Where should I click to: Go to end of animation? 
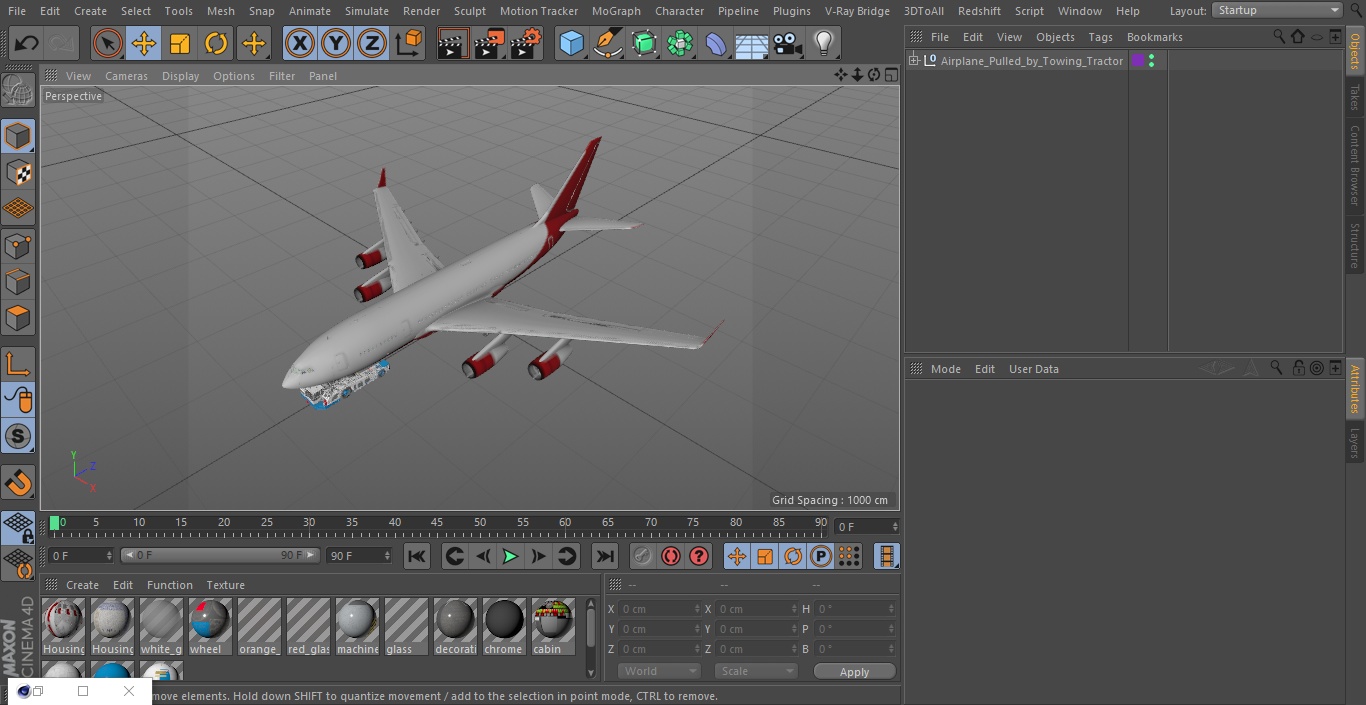click(605, 556)
